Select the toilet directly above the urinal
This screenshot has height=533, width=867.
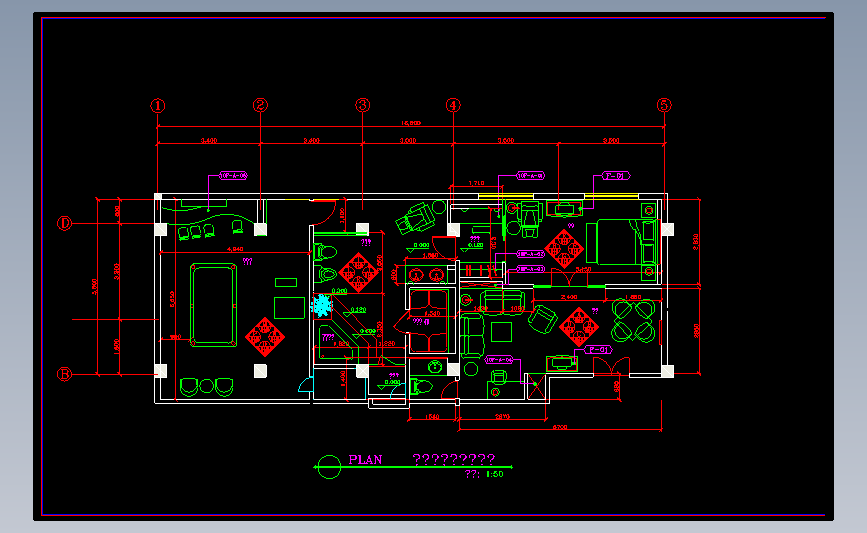pos(326,253)
